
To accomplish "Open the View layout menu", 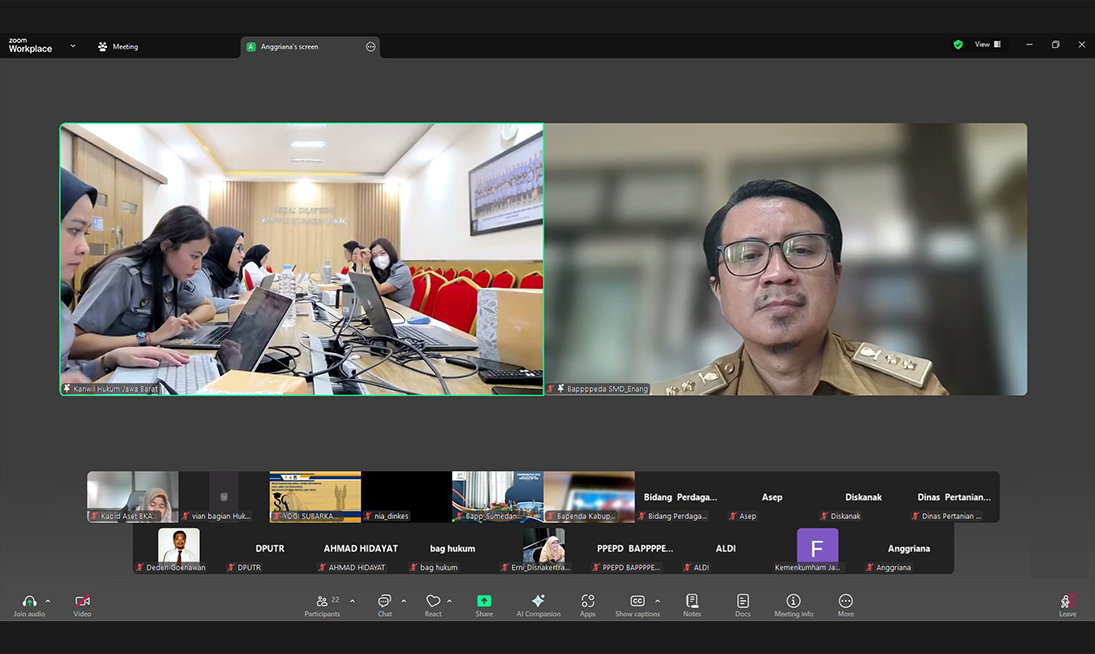I will point(987,45).
